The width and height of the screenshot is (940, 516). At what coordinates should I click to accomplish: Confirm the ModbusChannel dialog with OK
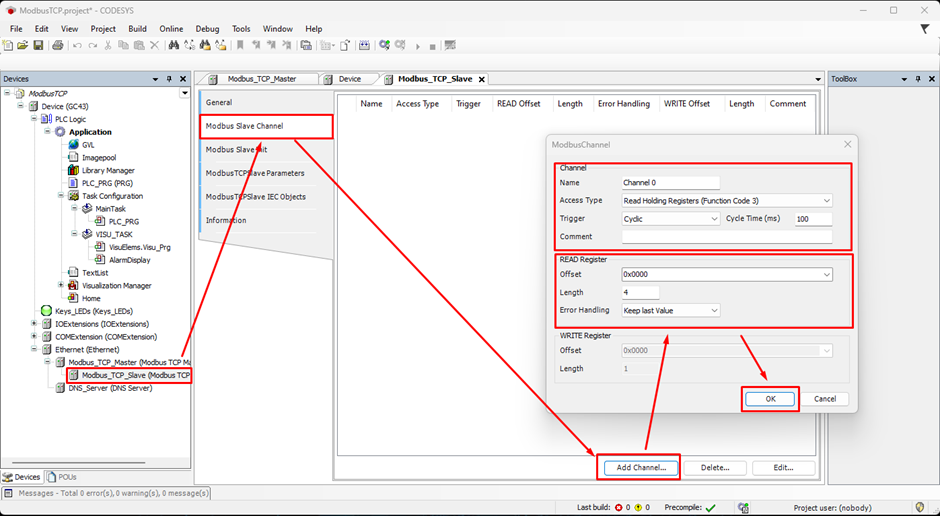[x=770, y=399]
